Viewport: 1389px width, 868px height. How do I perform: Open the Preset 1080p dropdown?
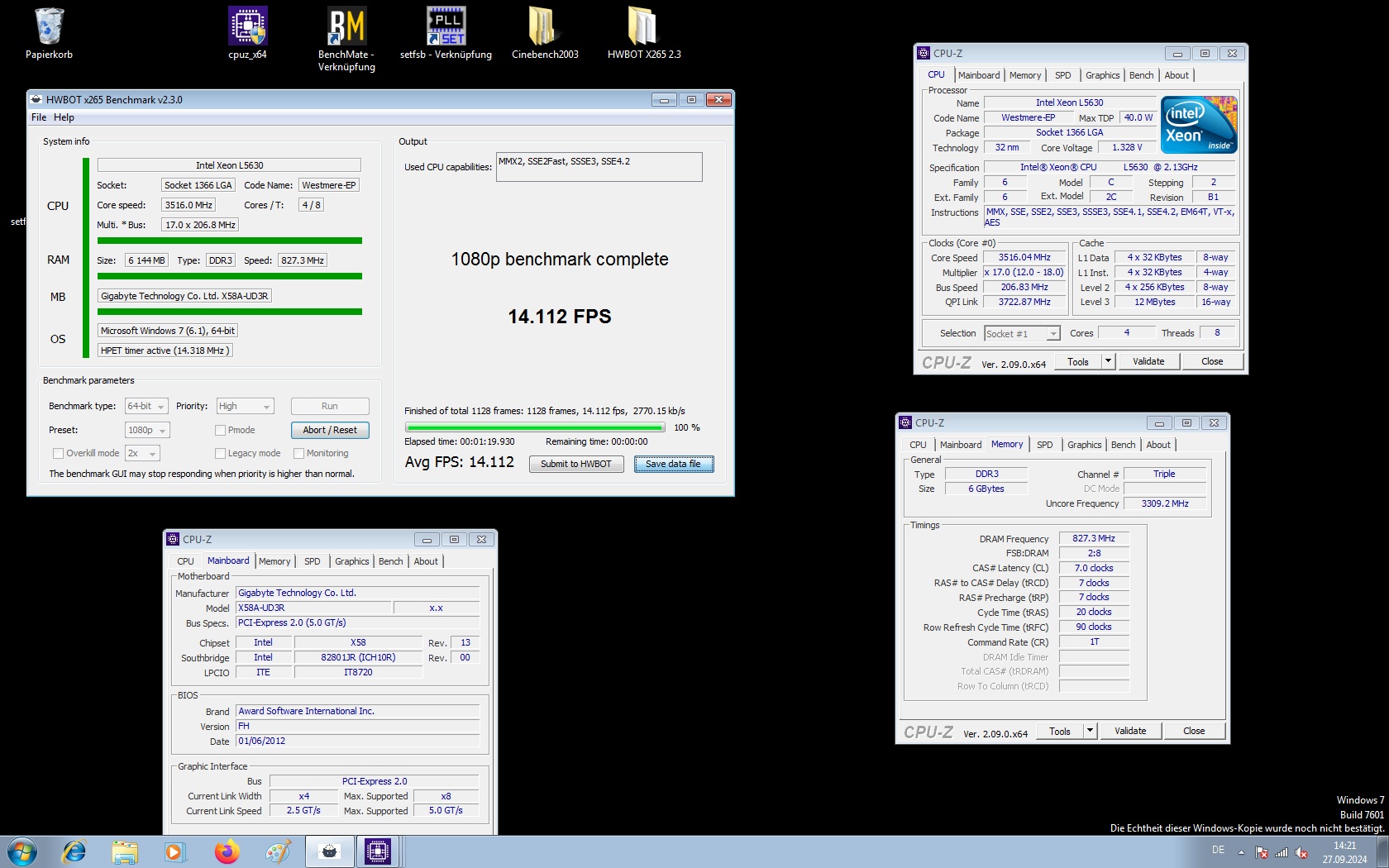147,430
